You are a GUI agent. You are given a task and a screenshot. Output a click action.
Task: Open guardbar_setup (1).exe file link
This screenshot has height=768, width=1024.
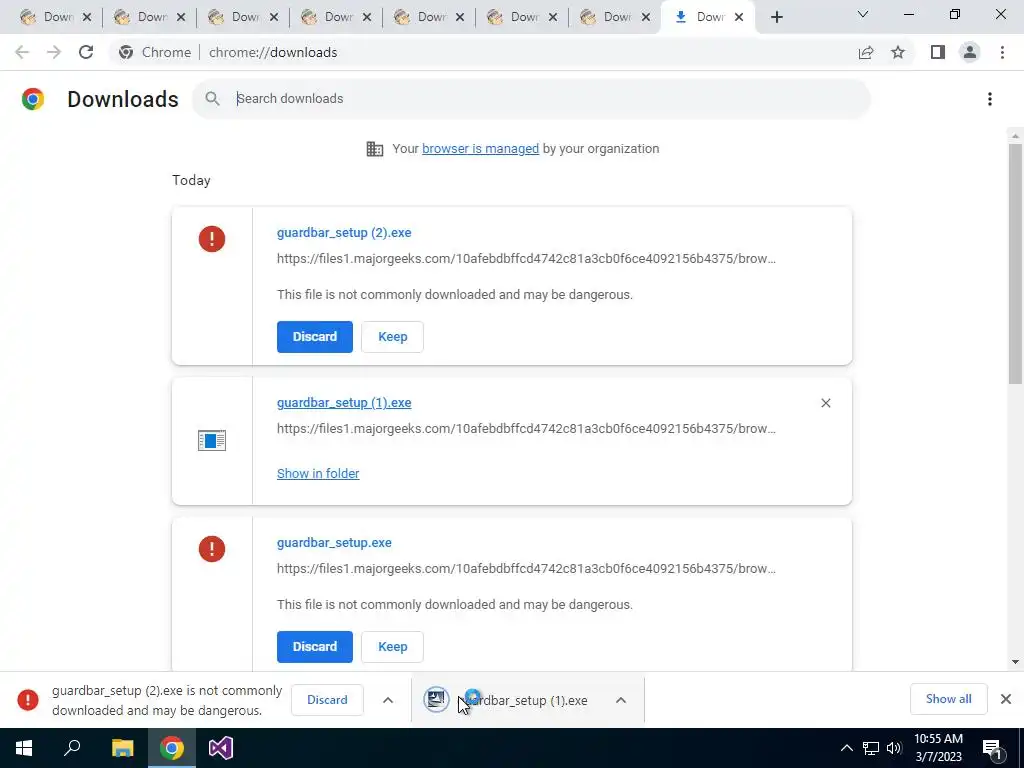pyautogui.click(x=344, y=403)
